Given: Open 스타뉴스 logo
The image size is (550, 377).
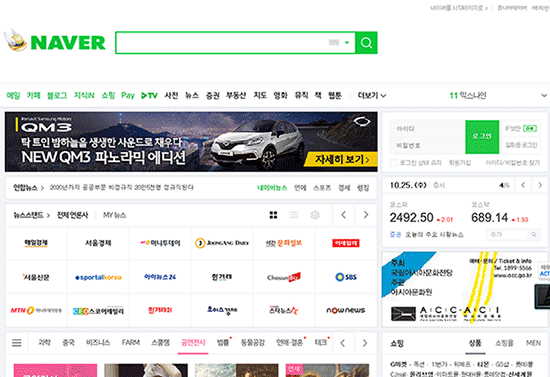Looking at the screenshot, I should pyautogui.click(x=284, y=310).
